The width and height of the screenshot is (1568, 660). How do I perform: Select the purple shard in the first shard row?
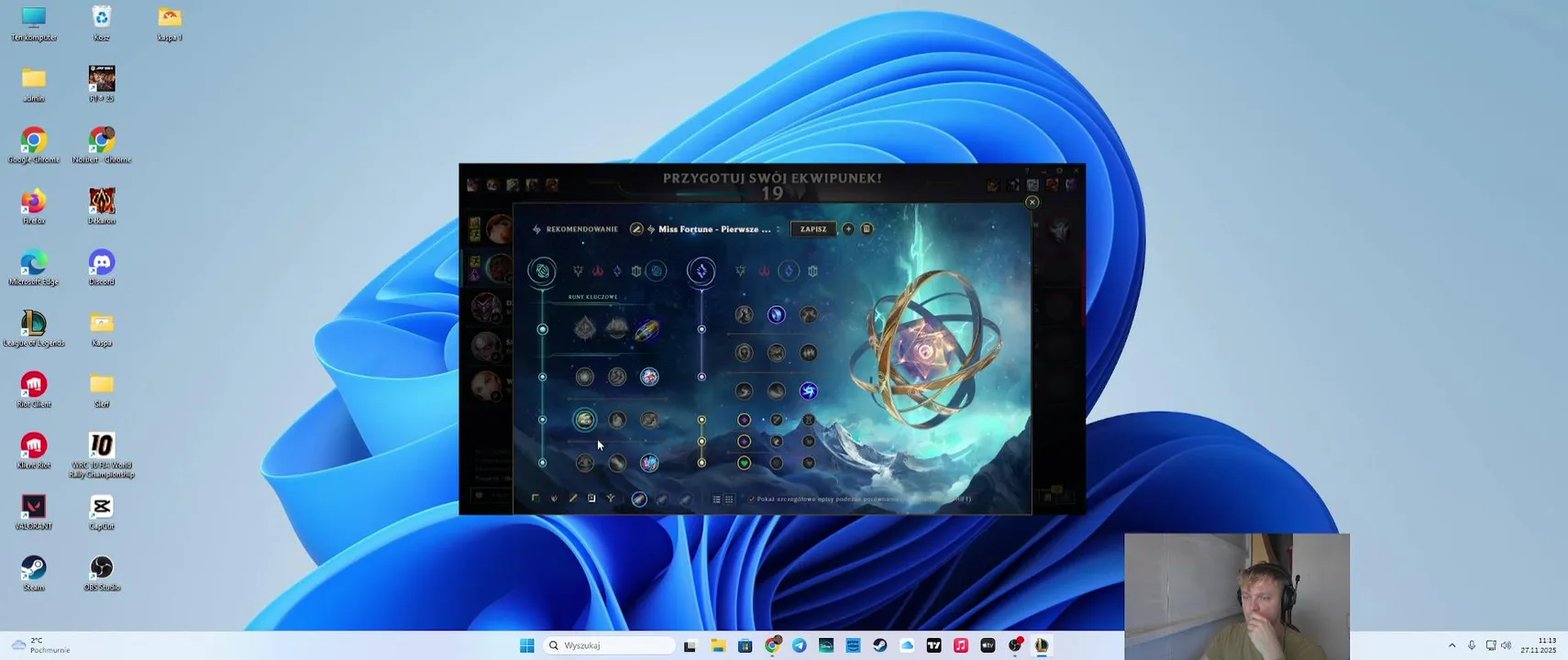coord(745,420)
